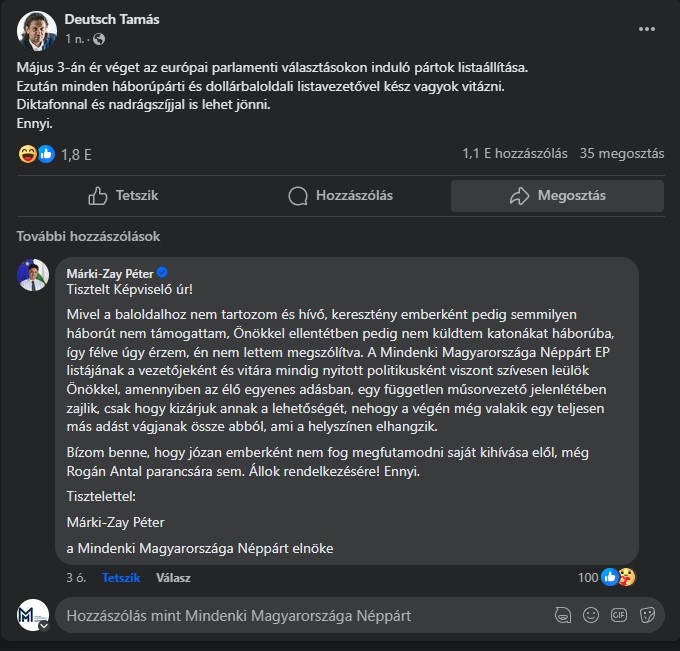Click the globe public-audience icon
The width and height of the screenshot is (680, 651).
tap(98, 40)
